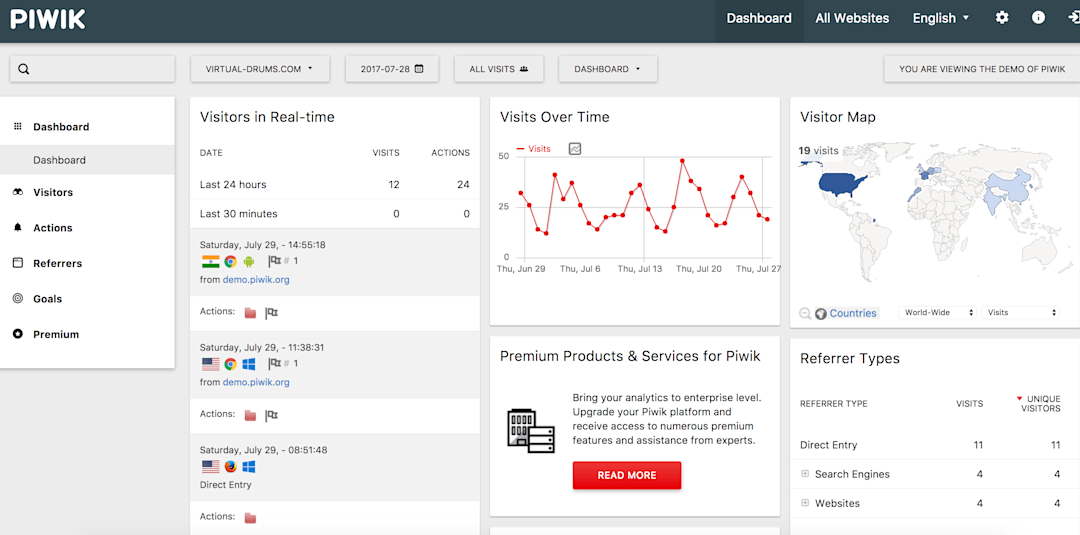Click US flag in 08:51:48 visit
Viewport: 1080px width, 535px height.
click(x=210, y=467)
